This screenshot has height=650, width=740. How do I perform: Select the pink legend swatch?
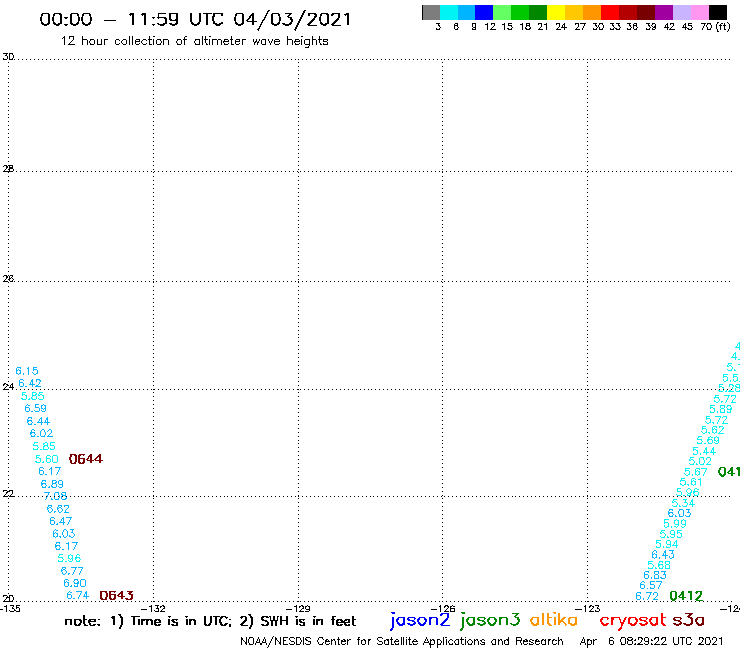point(699,12)
